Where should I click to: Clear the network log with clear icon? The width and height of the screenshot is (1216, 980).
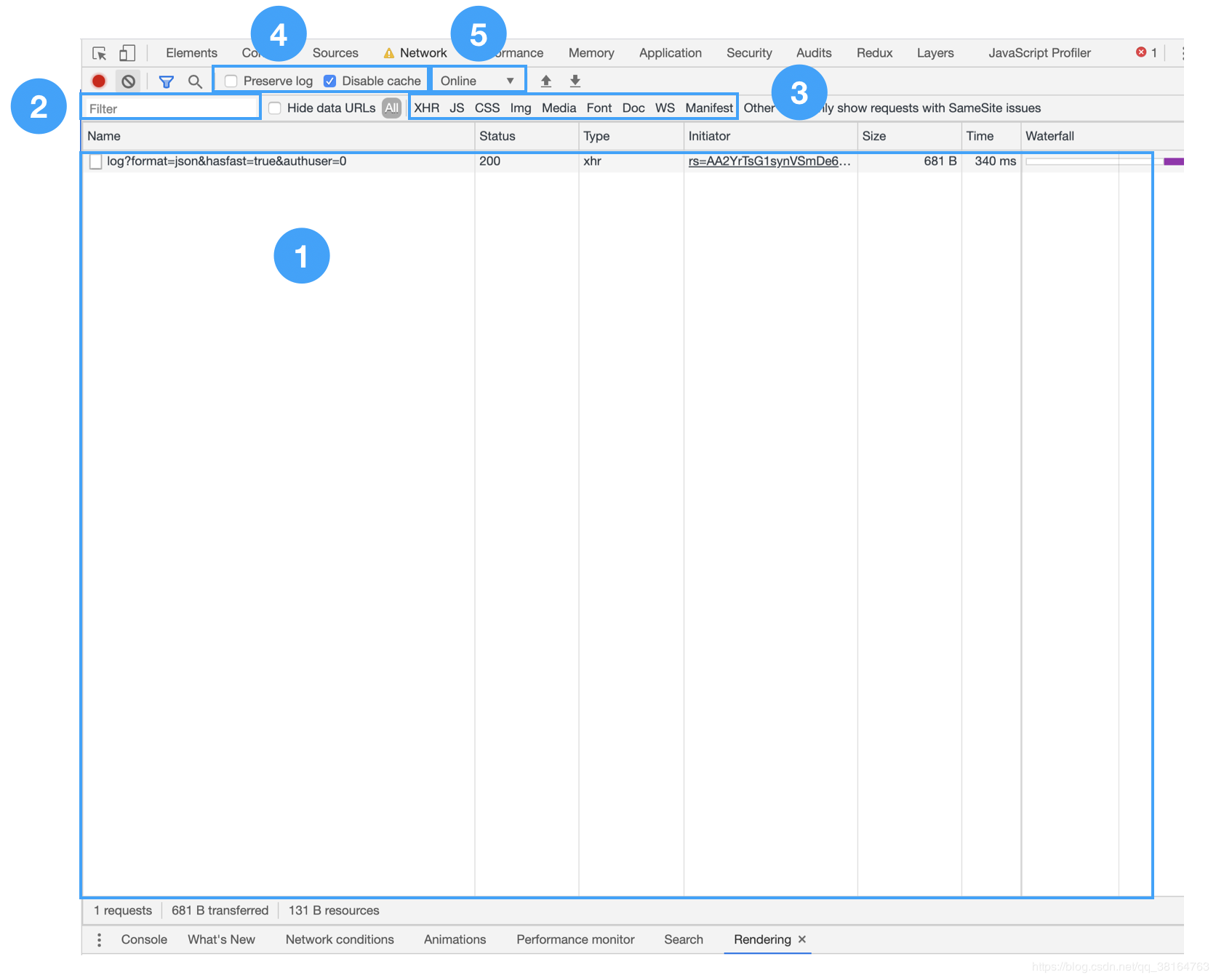(x=129, y=81)
